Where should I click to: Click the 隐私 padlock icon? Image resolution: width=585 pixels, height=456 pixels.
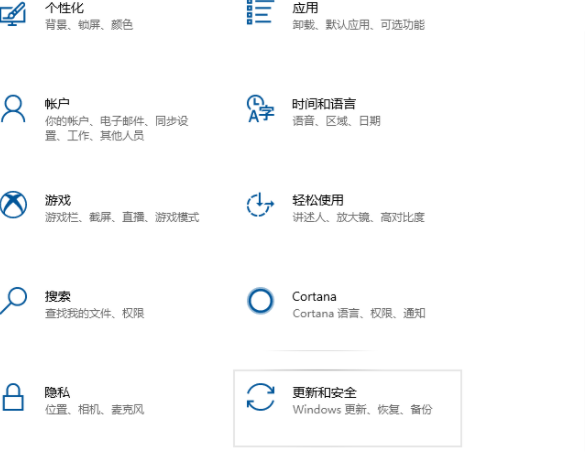click(13, 397)
